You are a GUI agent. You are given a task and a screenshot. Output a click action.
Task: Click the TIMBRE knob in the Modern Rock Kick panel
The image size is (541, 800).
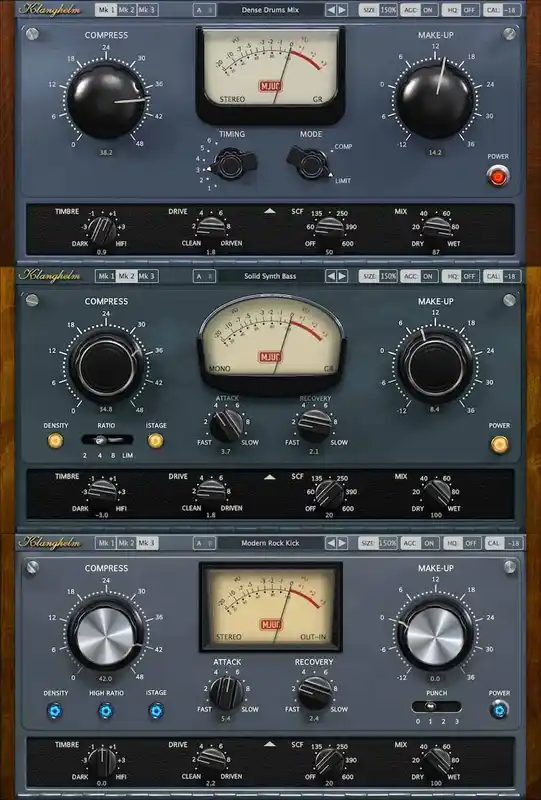102,763
